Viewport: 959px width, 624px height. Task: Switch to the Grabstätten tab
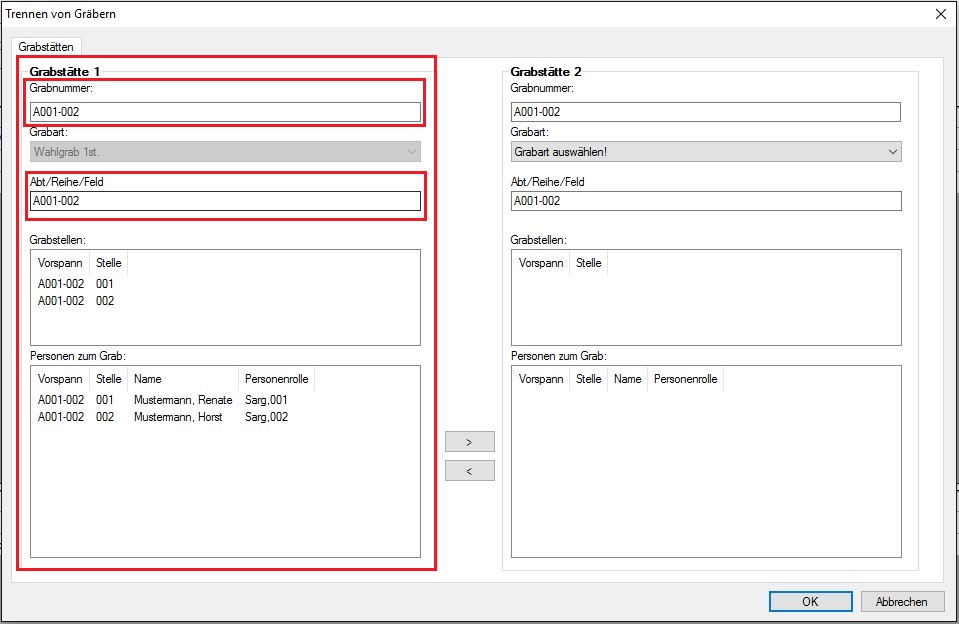[x=46, y=47]
